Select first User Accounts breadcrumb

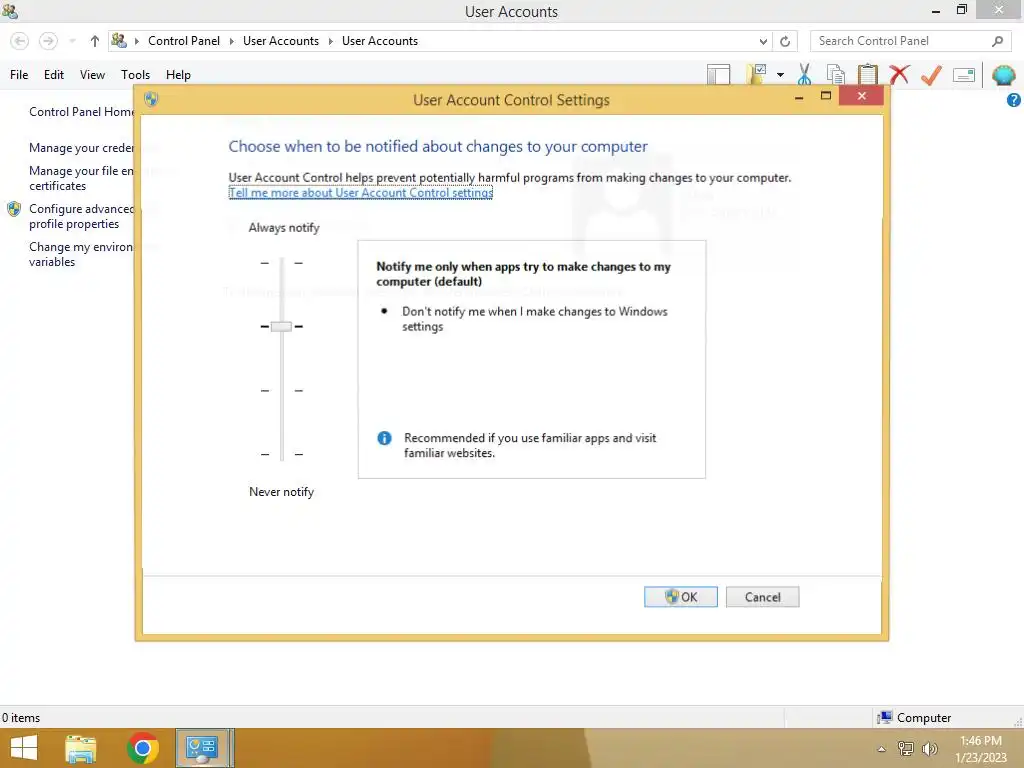pyautogui.click(x=281, y=40)
